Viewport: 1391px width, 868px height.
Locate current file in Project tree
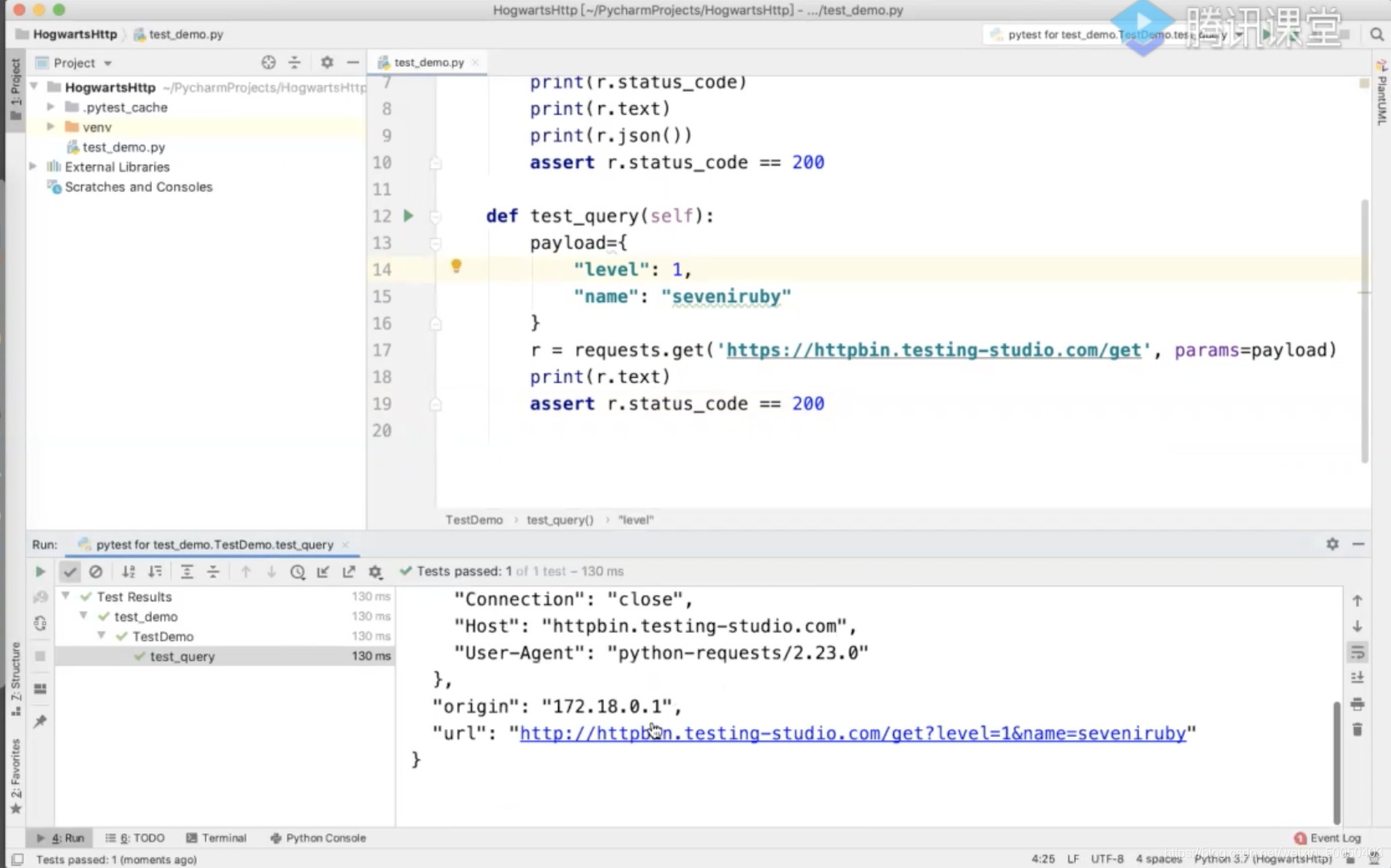269,63
